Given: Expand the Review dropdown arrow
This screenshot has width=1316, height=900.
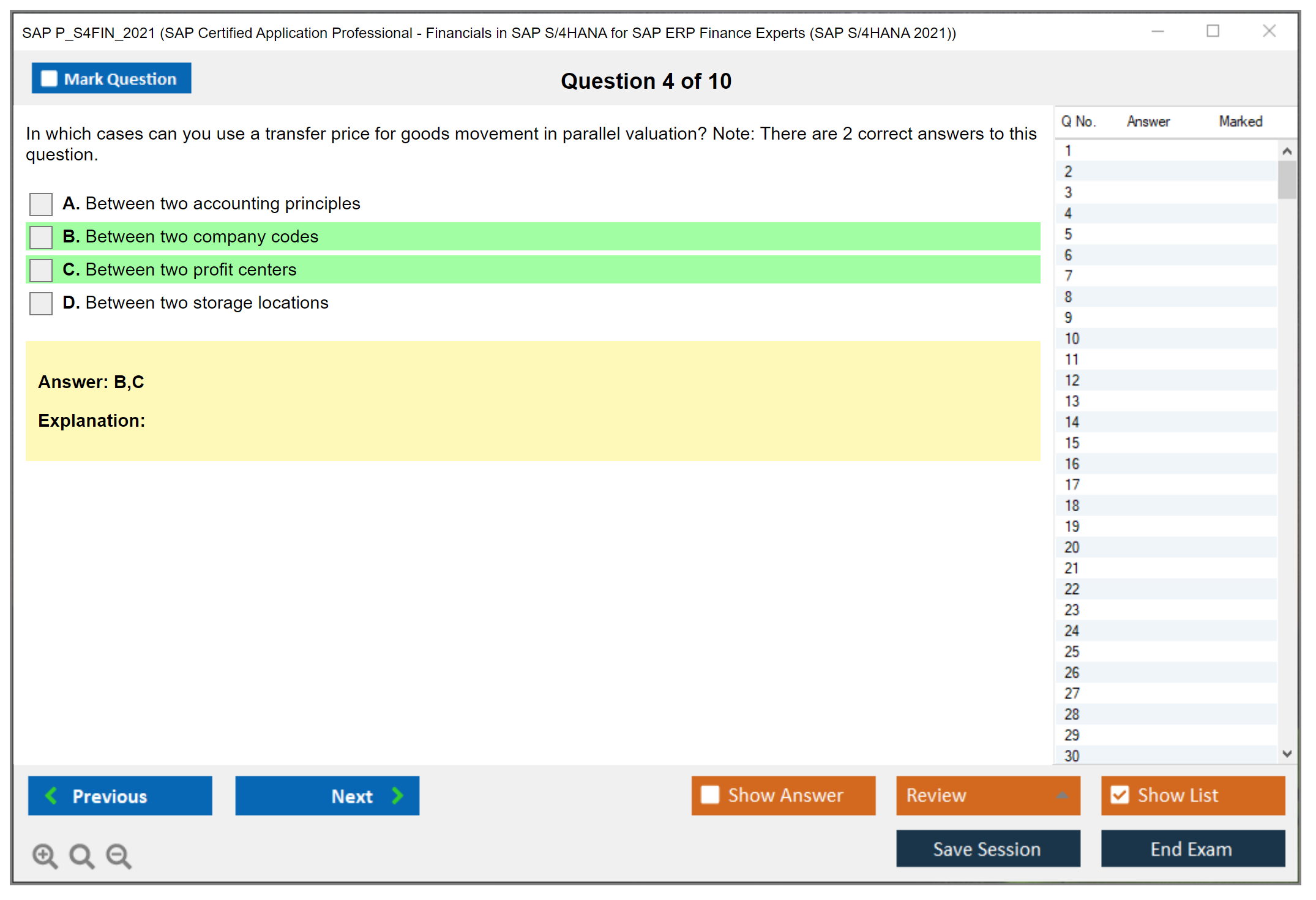Looking at the screenshot, I should pos(1062,795).
